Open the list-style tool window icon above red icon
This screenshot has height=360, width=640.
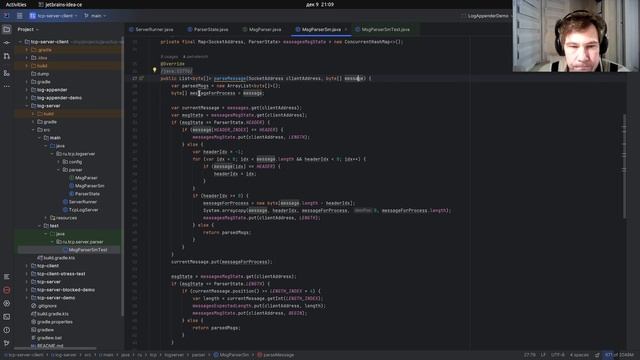point(7,277)
